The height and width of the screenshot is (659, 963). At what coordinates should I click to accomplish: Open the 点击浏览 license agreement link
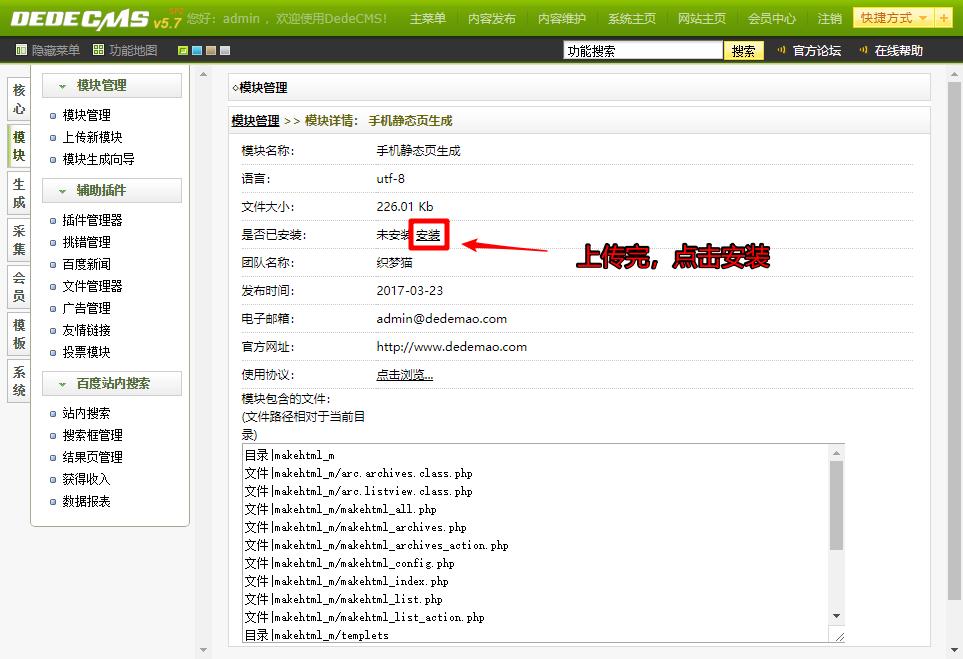point(404,375)
